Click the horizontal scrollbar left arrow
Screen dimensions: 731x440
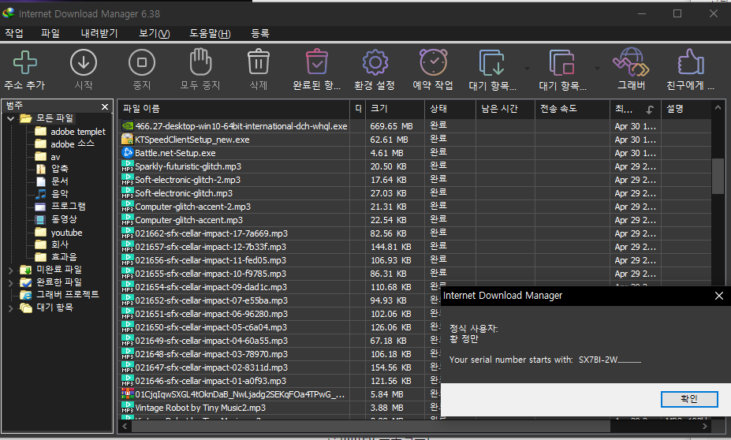125,426
